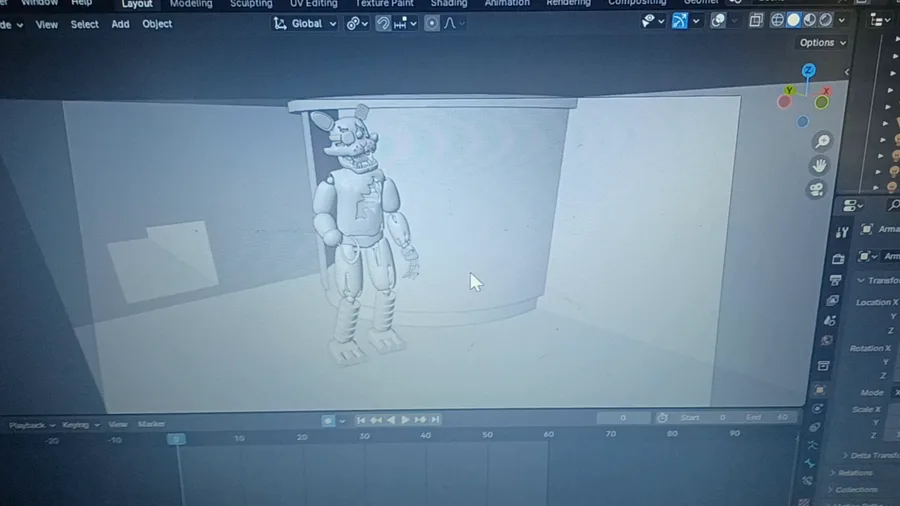Open the viewport View menu
This screenshot has height=506, width=900.
click(46, 25)
